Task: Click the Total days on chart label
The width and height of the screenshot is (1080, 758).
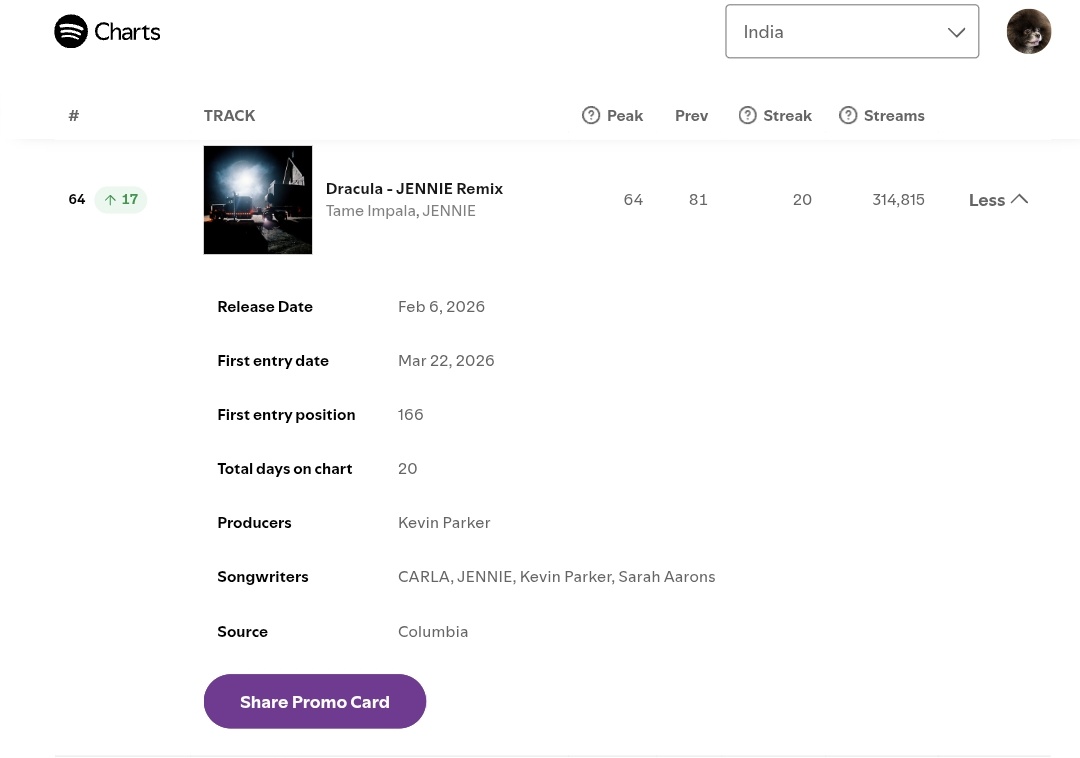Action: (284, 469)
